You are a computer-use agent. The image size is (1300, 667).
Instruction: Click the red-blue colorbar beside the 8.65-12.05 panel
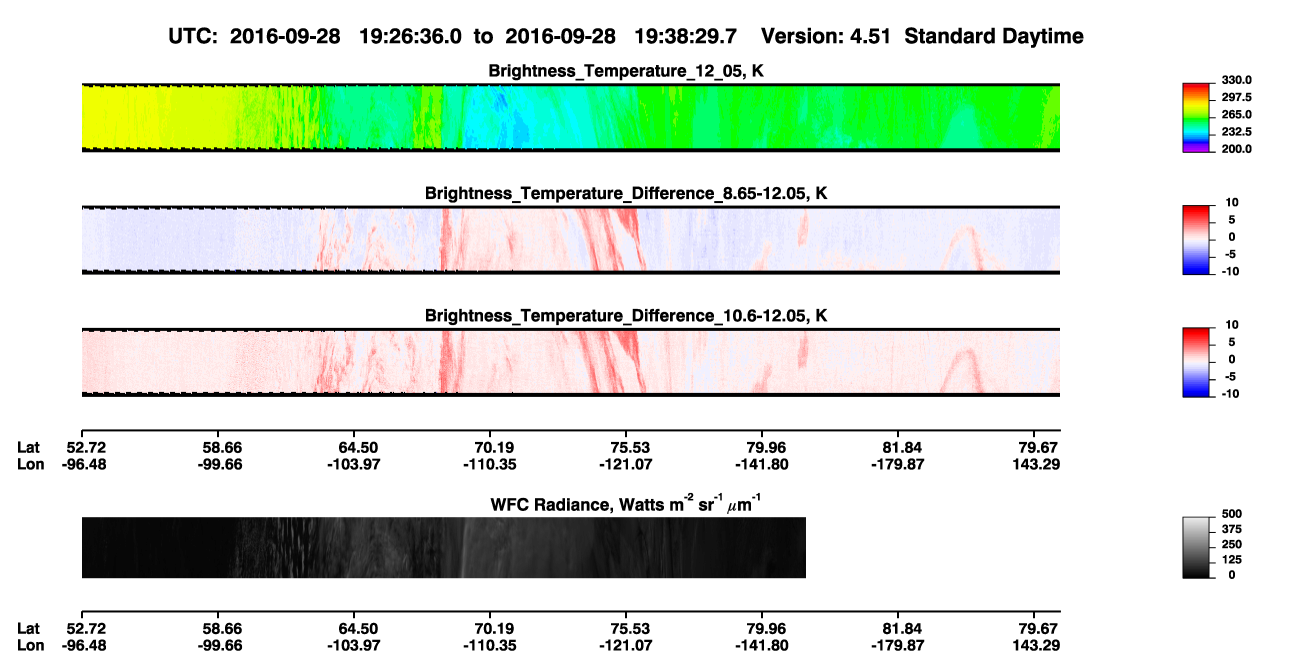[1197, 240]
